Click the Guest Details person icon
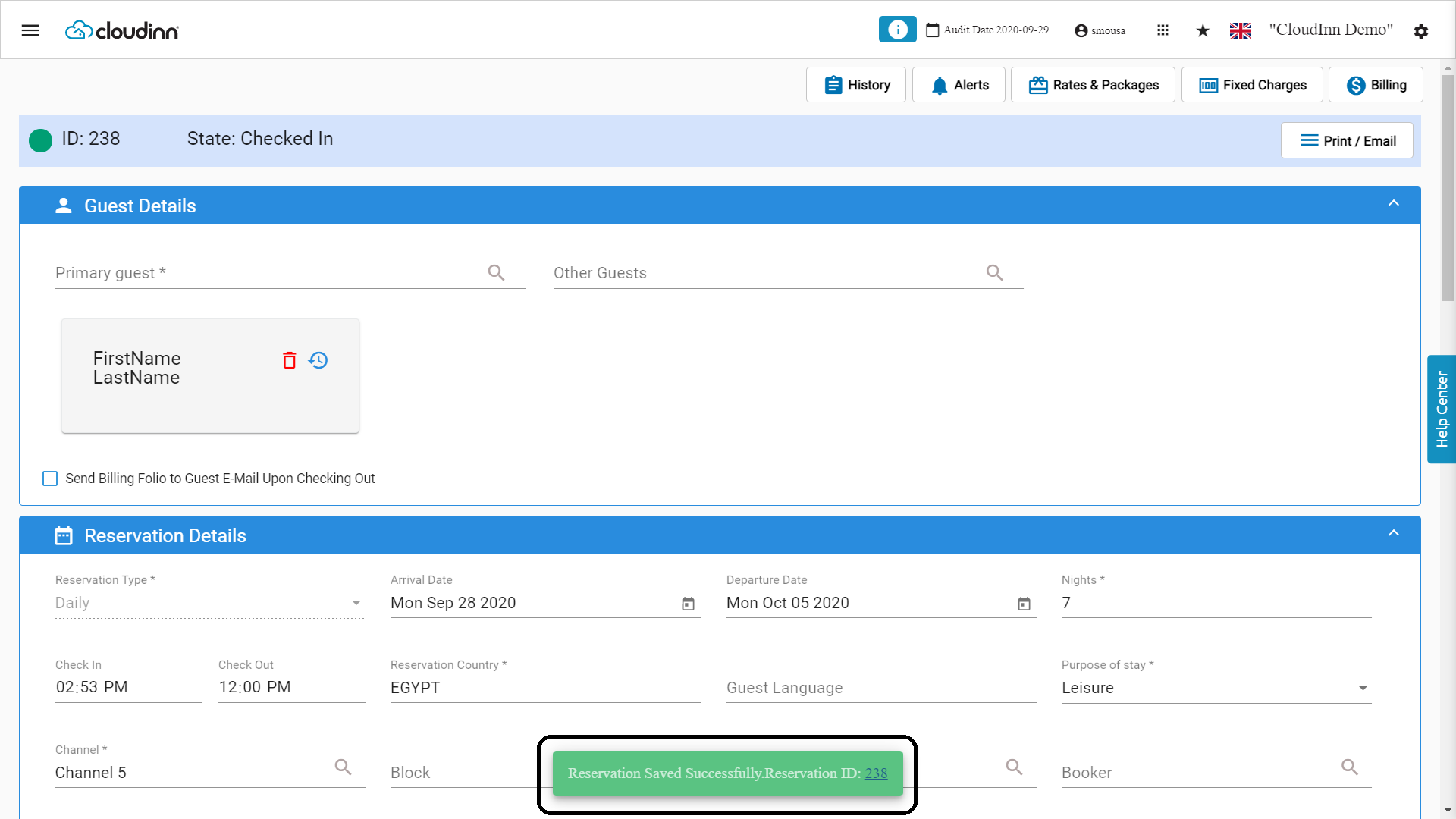Image resolution: width=1456 pixels, height=819 pixels. 64,206
